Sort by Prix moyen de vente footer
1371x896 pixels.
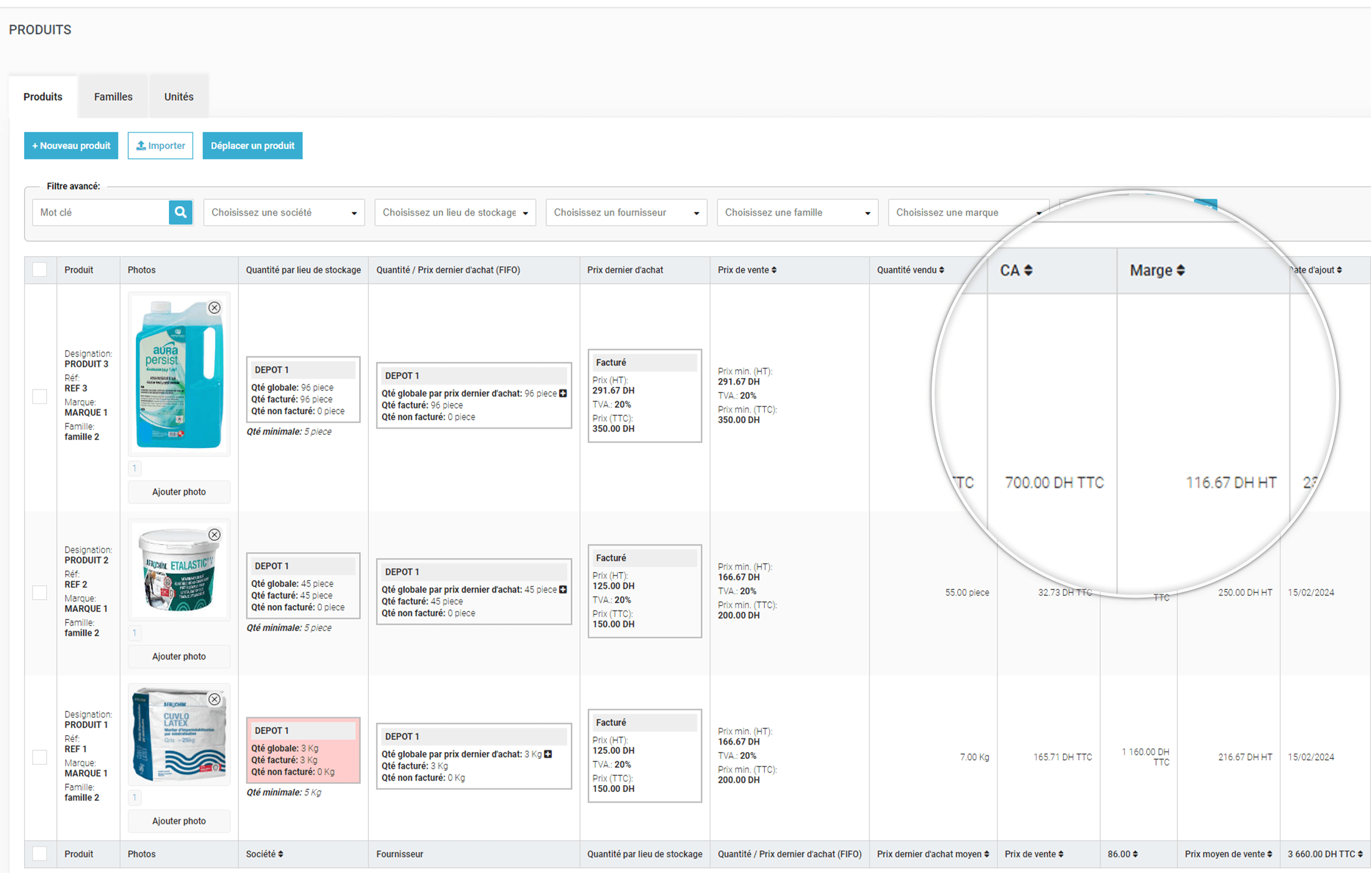1228,854
